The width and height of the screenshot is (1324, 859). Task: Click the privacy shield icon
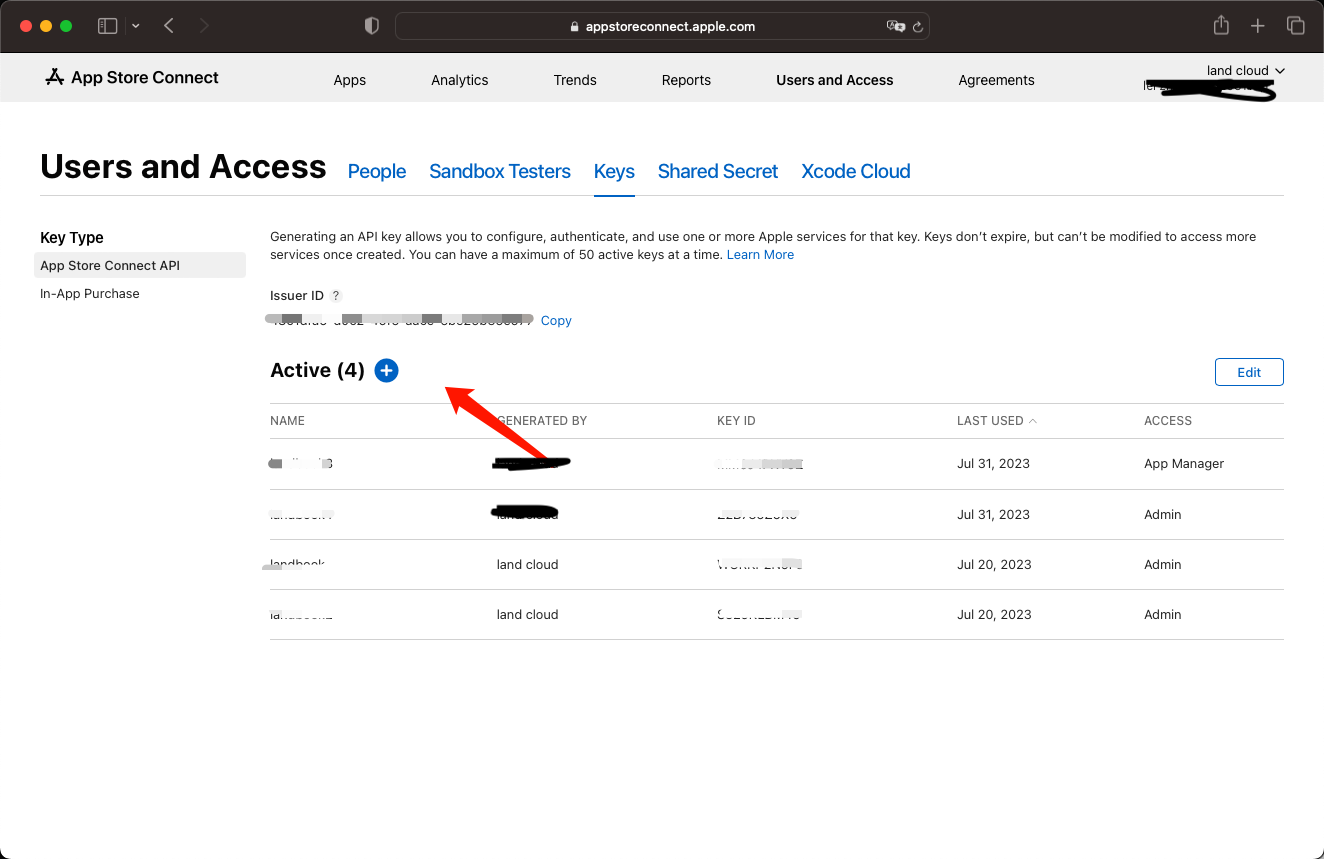click(372, 26)
